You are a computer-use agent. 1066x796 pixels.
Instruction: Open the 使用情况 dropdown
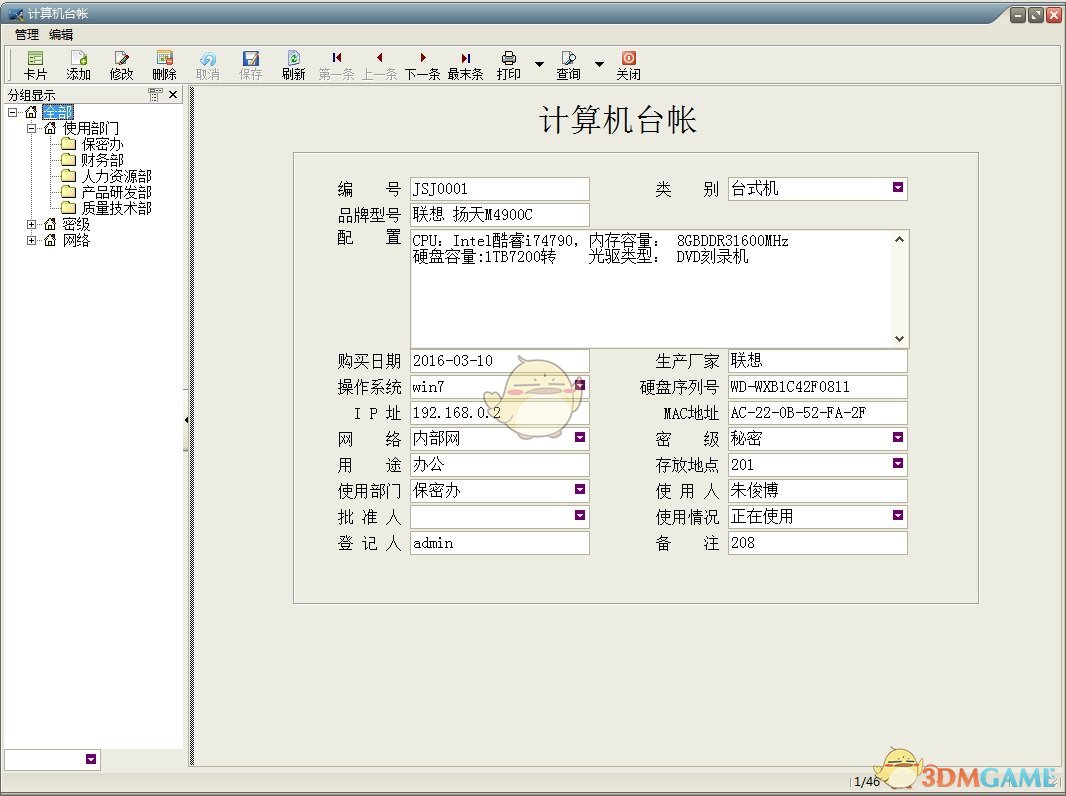click(x=897, y=515)
